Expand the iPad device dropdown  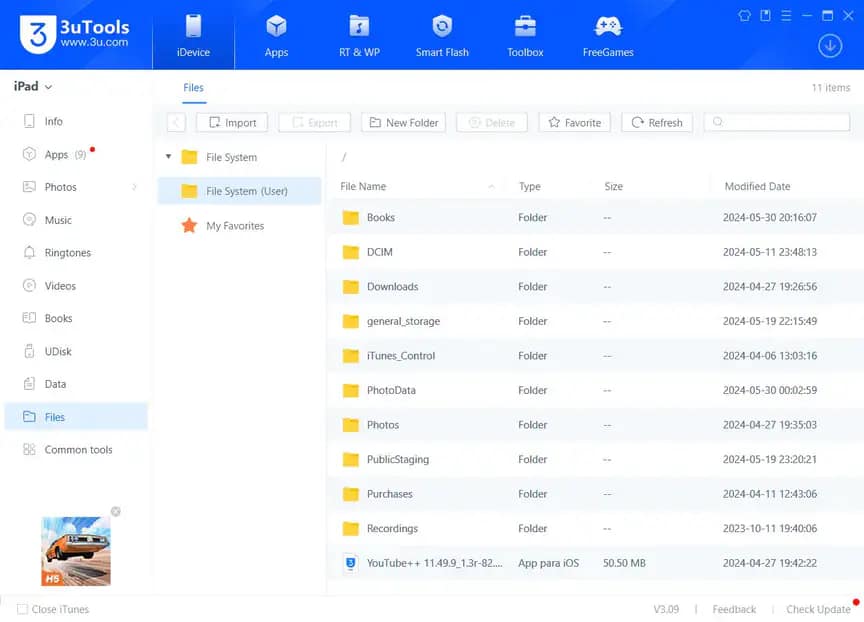pyautogui.click(x=33, y=86)
